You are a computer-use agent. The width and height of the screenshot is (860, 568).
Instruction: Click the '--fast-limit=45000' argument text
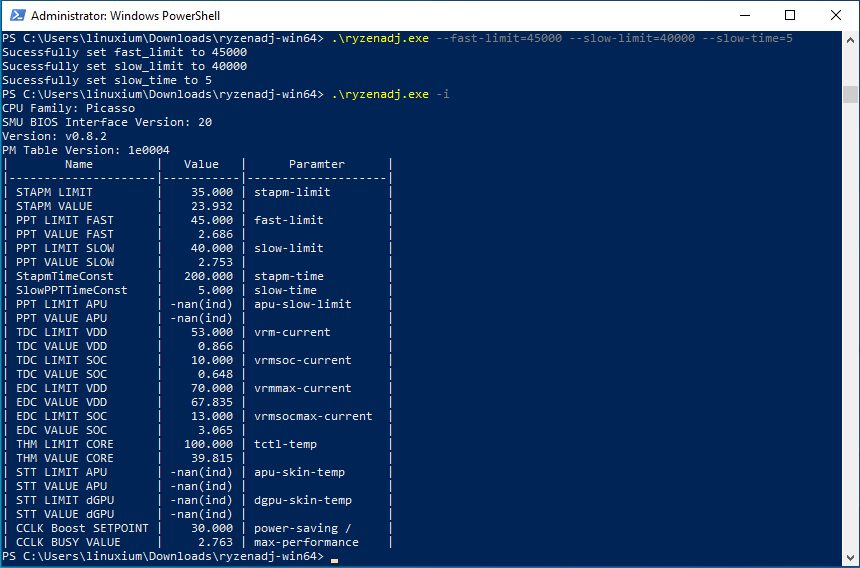[x=499, y=38]
